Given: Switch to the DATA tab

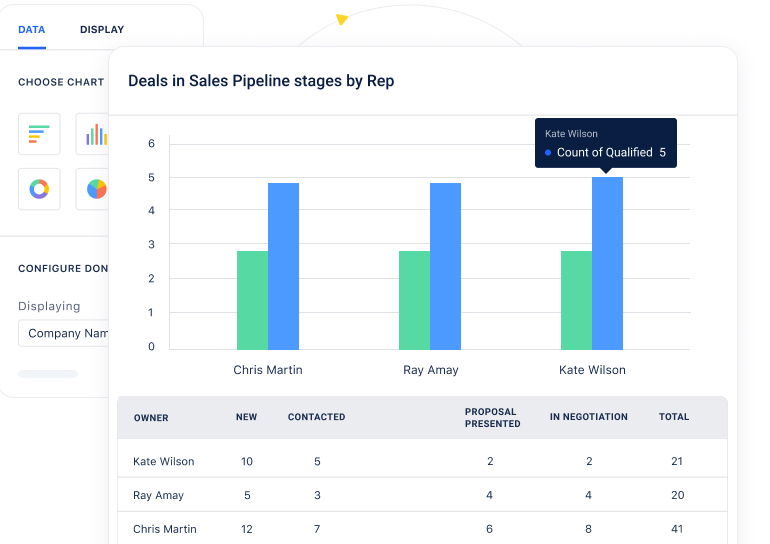Looking at the screenshot, I should pos(32,30).
